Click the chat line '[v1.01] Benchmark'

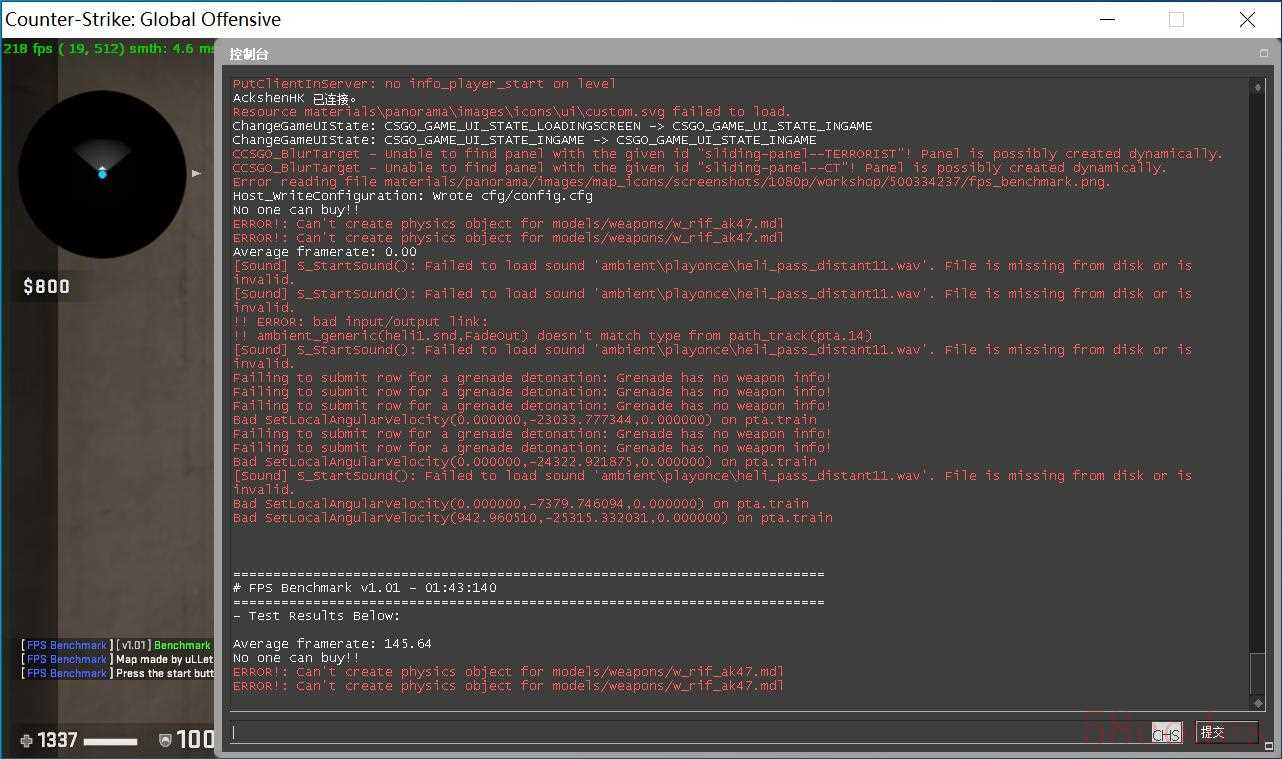click(116, 645)
